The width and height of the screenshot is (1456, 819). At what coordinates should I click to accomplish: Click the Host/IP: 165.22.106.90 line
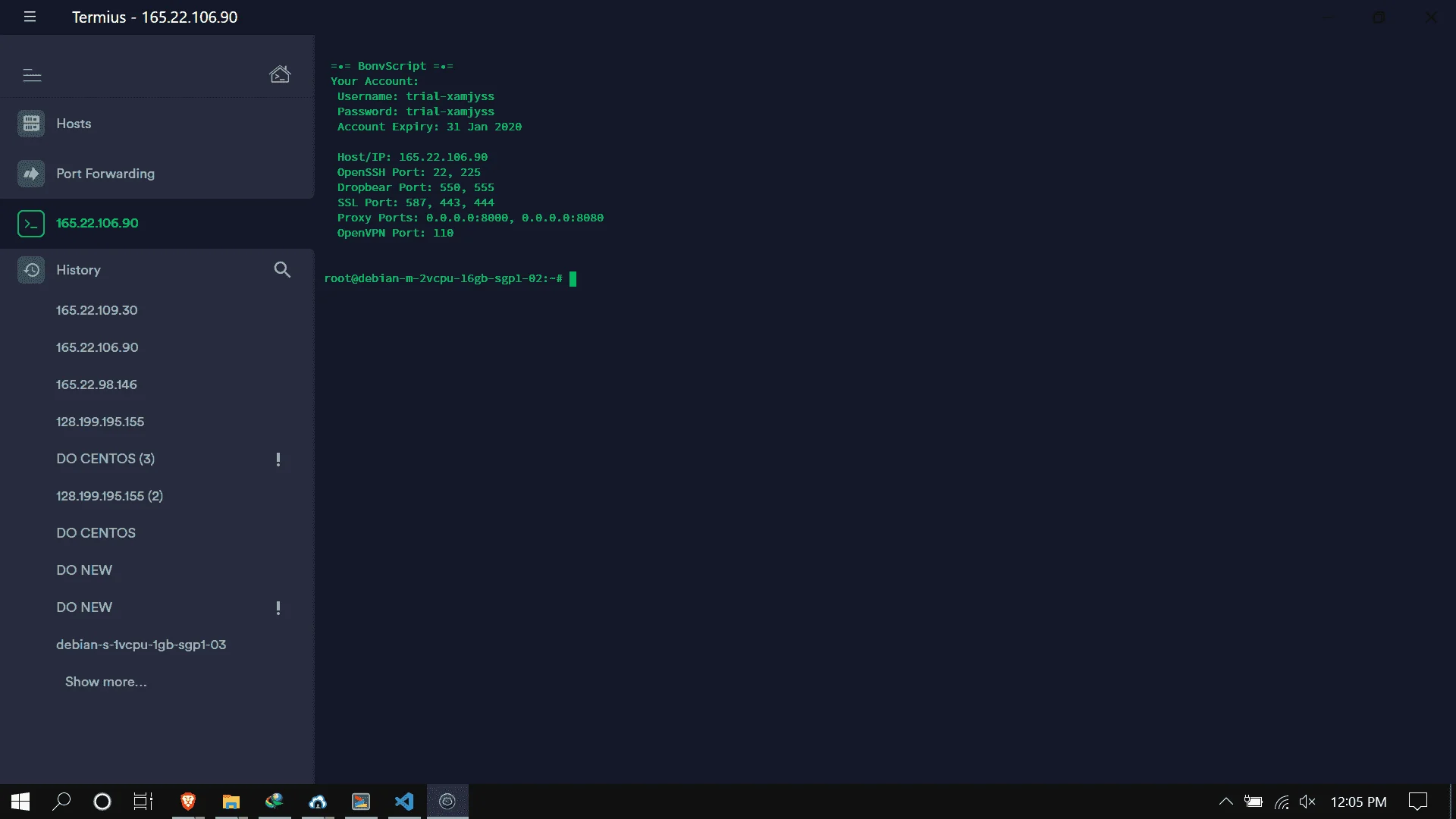413,157
